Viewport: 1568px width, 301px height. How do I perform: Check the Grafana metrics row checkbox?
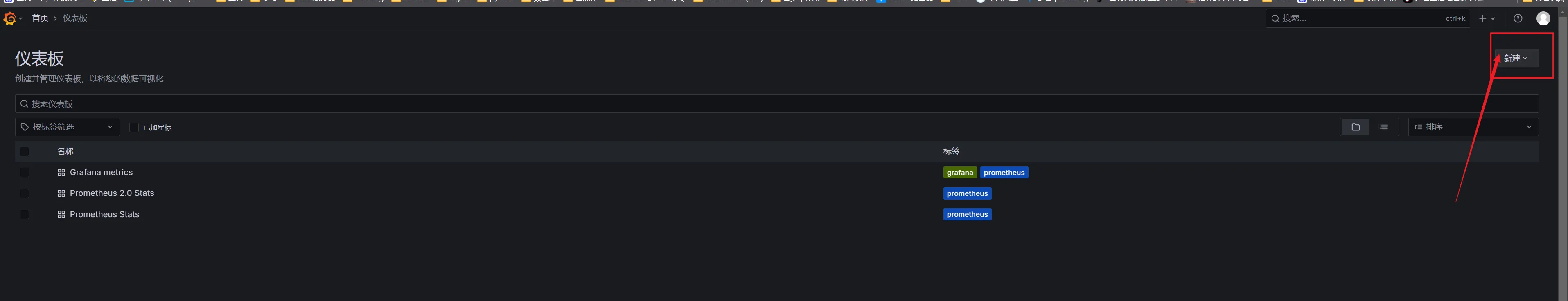(24, 173)
